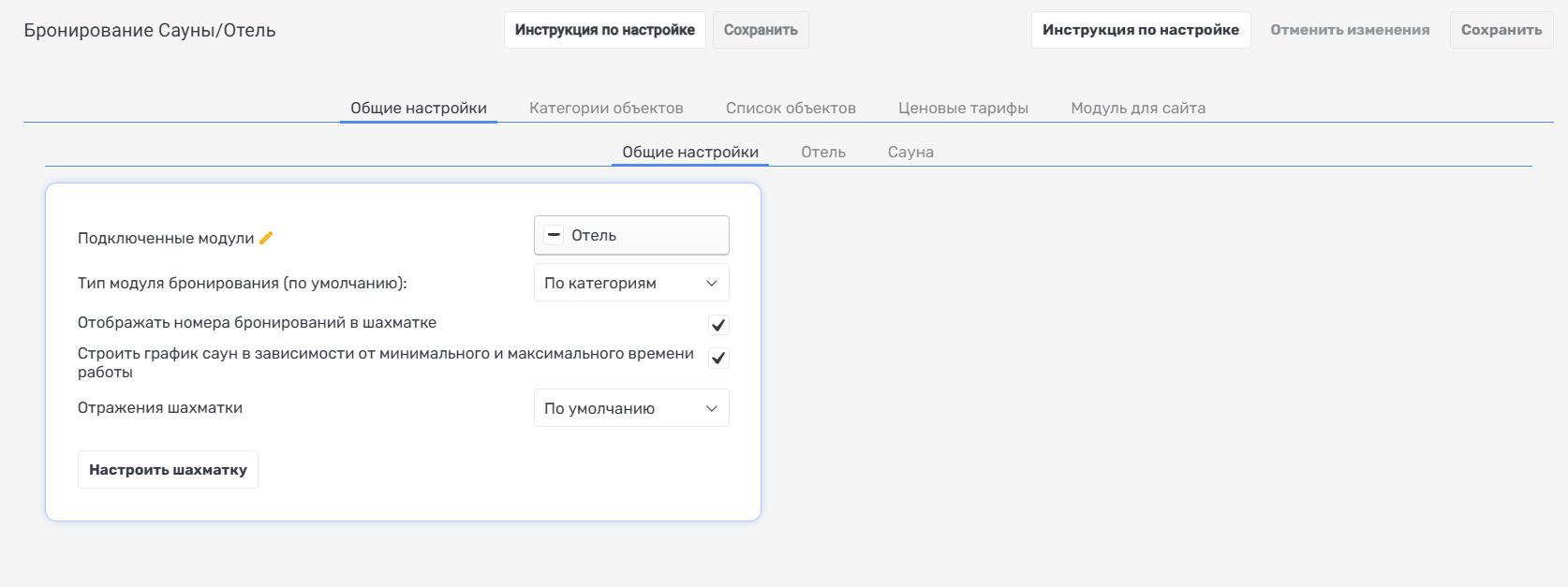Viewport: 1568px width, 587px height.
Task: Toggle Отображать номера бронирований в шахматке checkbox
Action: pyautogui.click(x=718, y=325)
